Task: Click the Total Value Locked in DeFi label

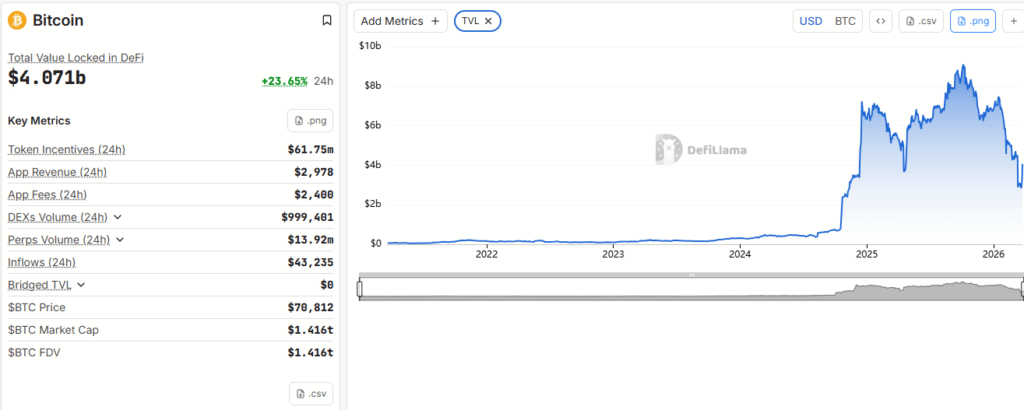Action: [76, 58]
